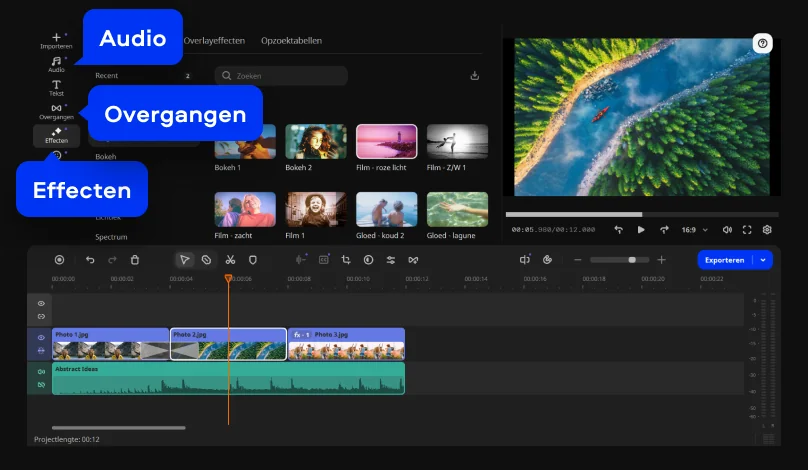Click the timeline zoom slider handle
This screenshot has height=470, width=808.
click(632, 259)
